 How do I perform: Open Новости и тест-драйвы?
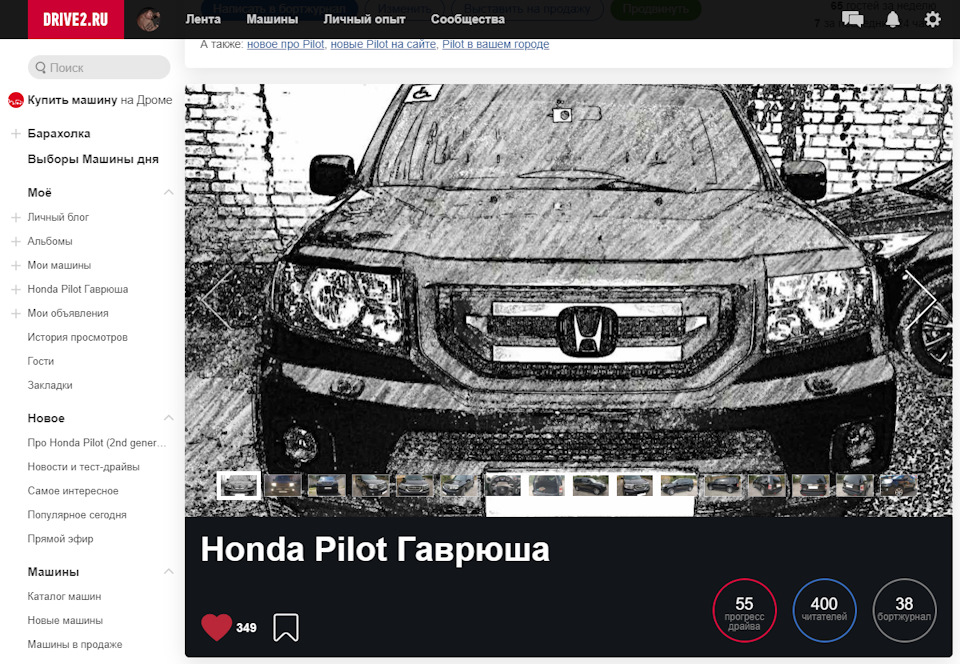pos(83,466)
